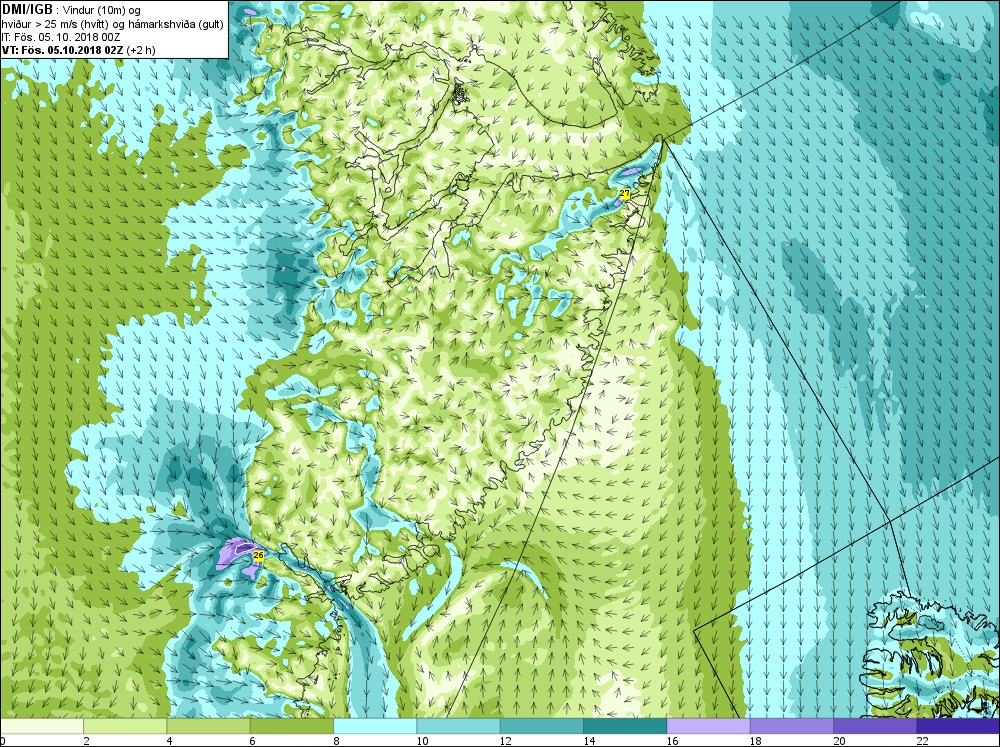The width and height of the screenshot is (1000, 747).
Task: Click the 'DMI/IGB : Vindur (10m) og' title line
Action: (x=71, y=10)
